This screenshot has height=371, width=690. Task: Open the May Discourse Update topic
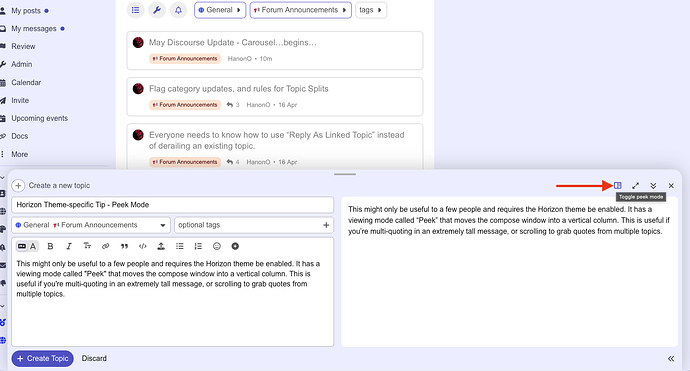(232, 43)
